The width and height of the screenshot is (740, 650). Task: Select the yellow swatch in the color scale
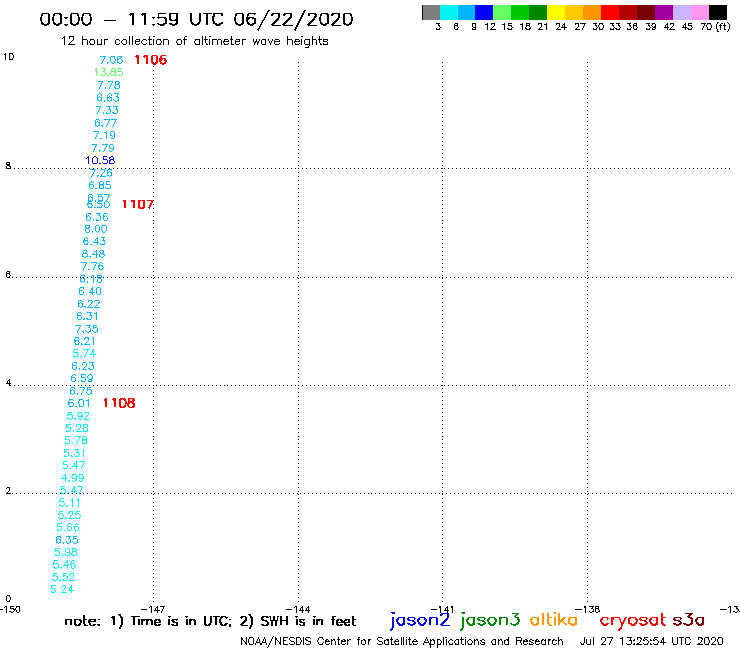[556, 12]
